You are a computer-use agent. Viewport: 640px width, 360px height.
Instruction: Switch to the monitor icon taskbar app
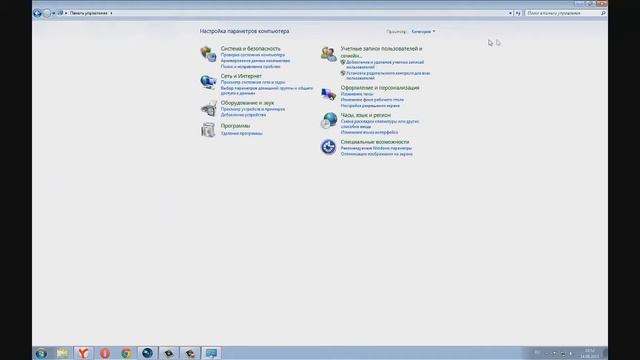coord(211,353)
